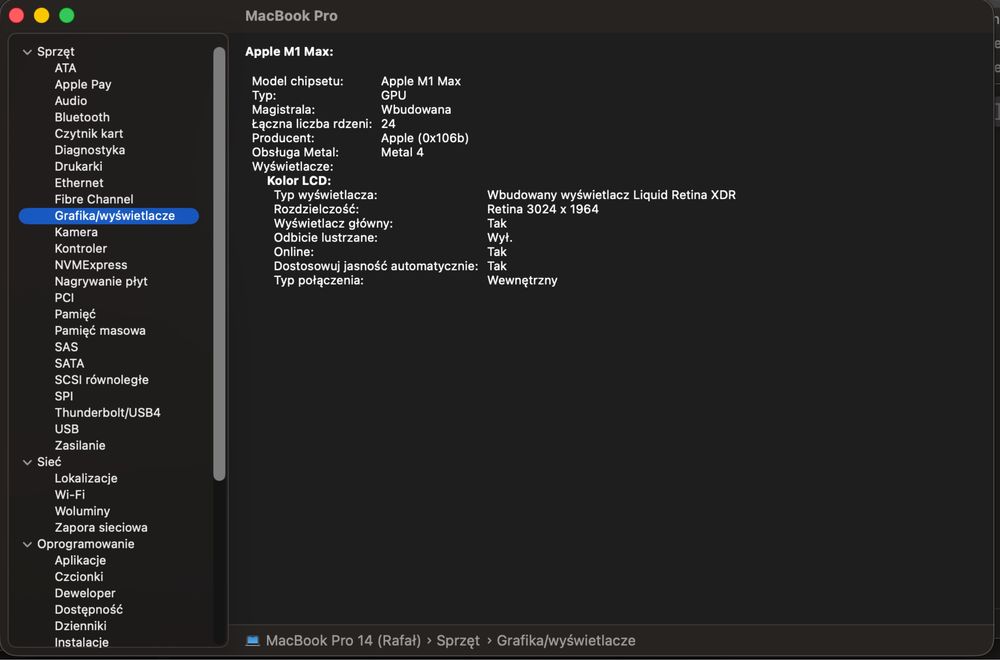Select the Zasilanie entry

point(80,445)
